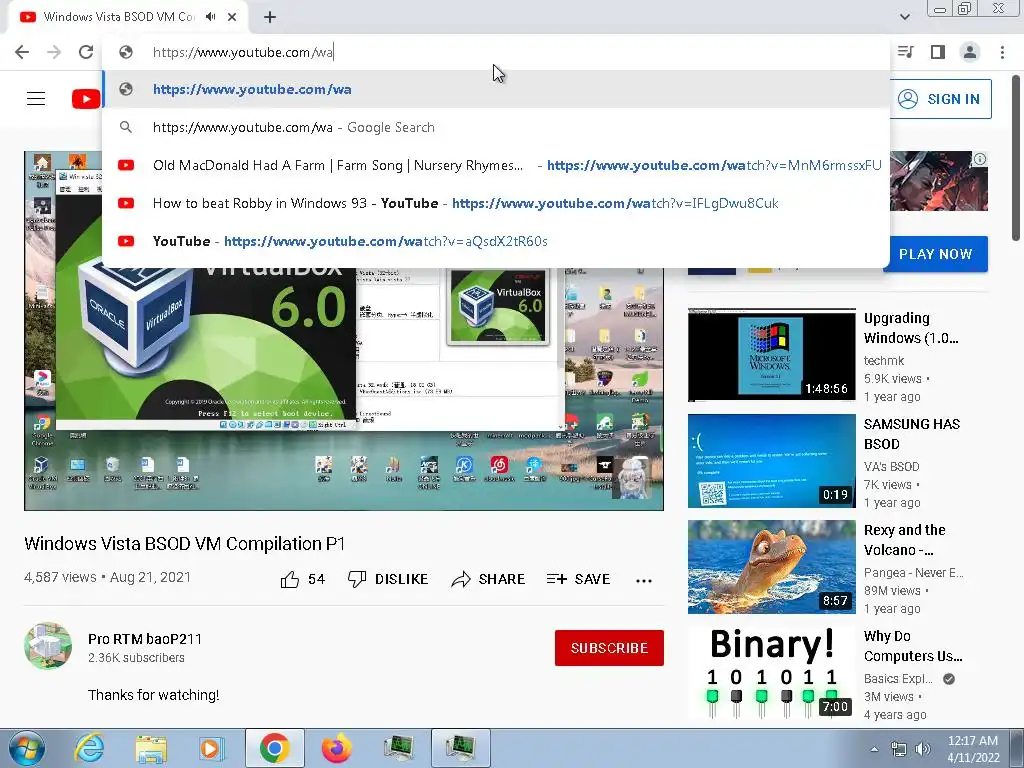This screenshot has height=768, width=1024.
Task: Open the Upgrading Windows (1.0... title
Action: [x=911, y=328]
